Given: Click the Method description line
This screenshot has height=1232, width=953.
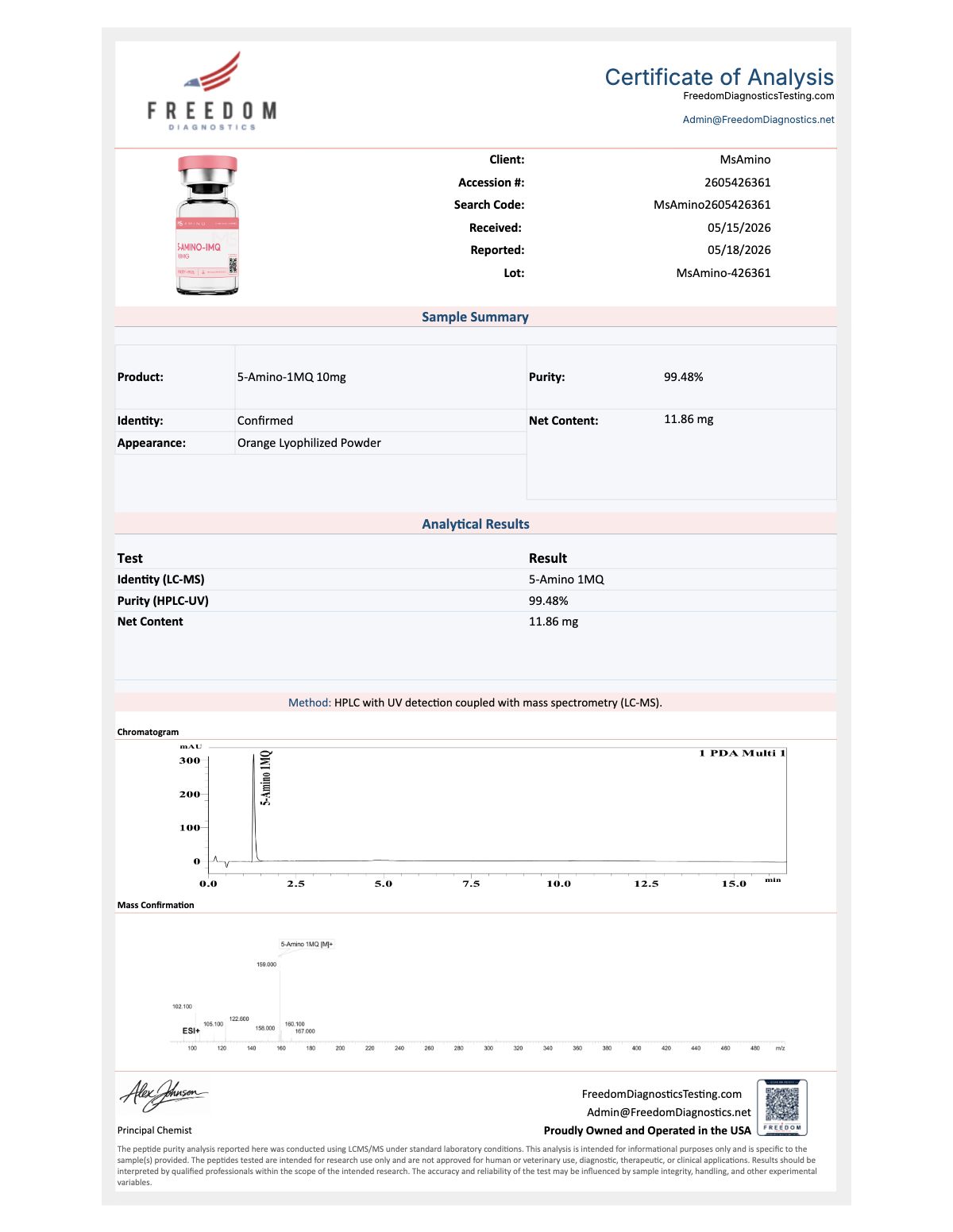Looking at the screenshot, I should (x=475, y=703).
